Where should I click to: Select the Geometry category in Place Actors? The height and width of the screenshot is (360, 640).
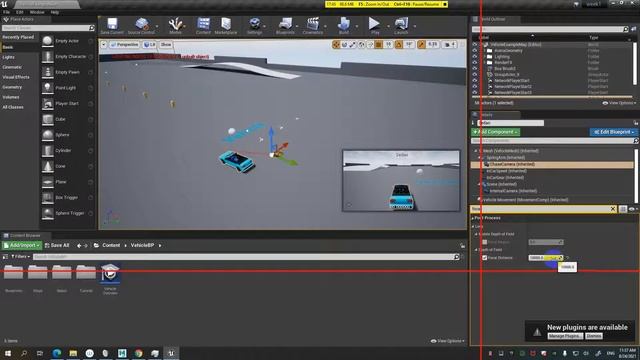[12, 87]
